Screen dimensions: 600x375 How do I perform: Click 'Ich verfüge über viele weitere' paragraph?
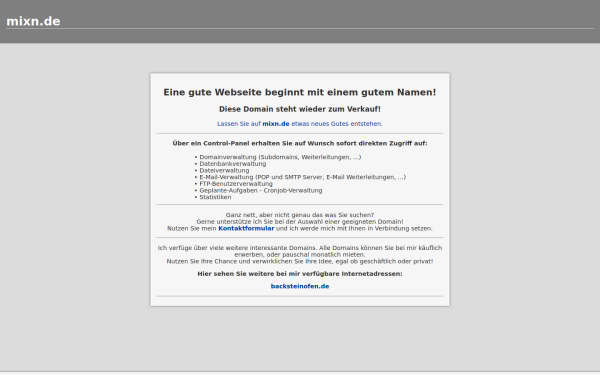(300, 251)
